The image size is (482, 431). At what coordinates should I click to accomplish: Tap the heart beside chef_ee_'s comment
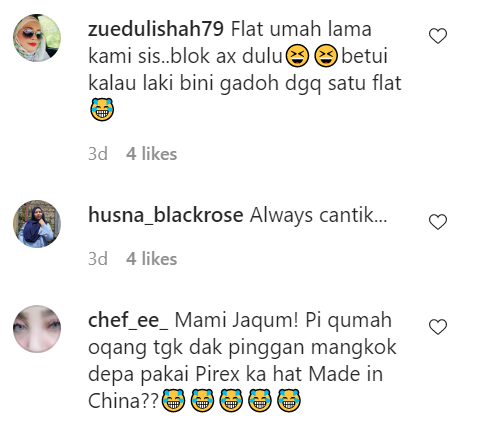click(x=438, y=327)
